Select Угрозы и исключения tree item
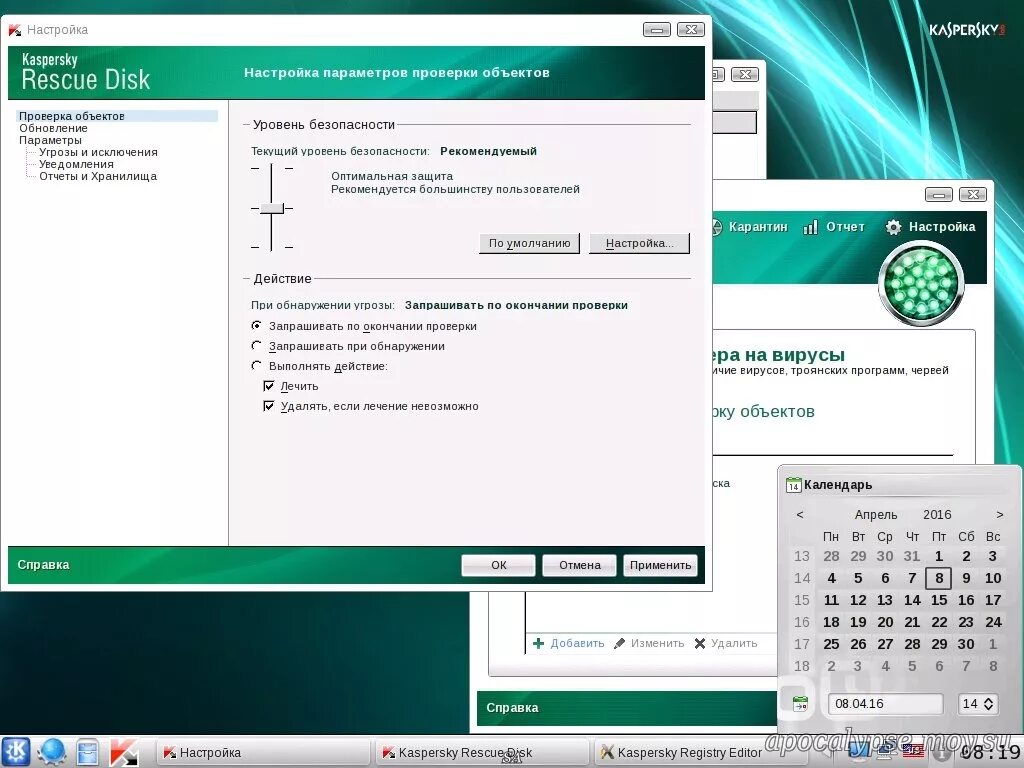 coord(98,152)
